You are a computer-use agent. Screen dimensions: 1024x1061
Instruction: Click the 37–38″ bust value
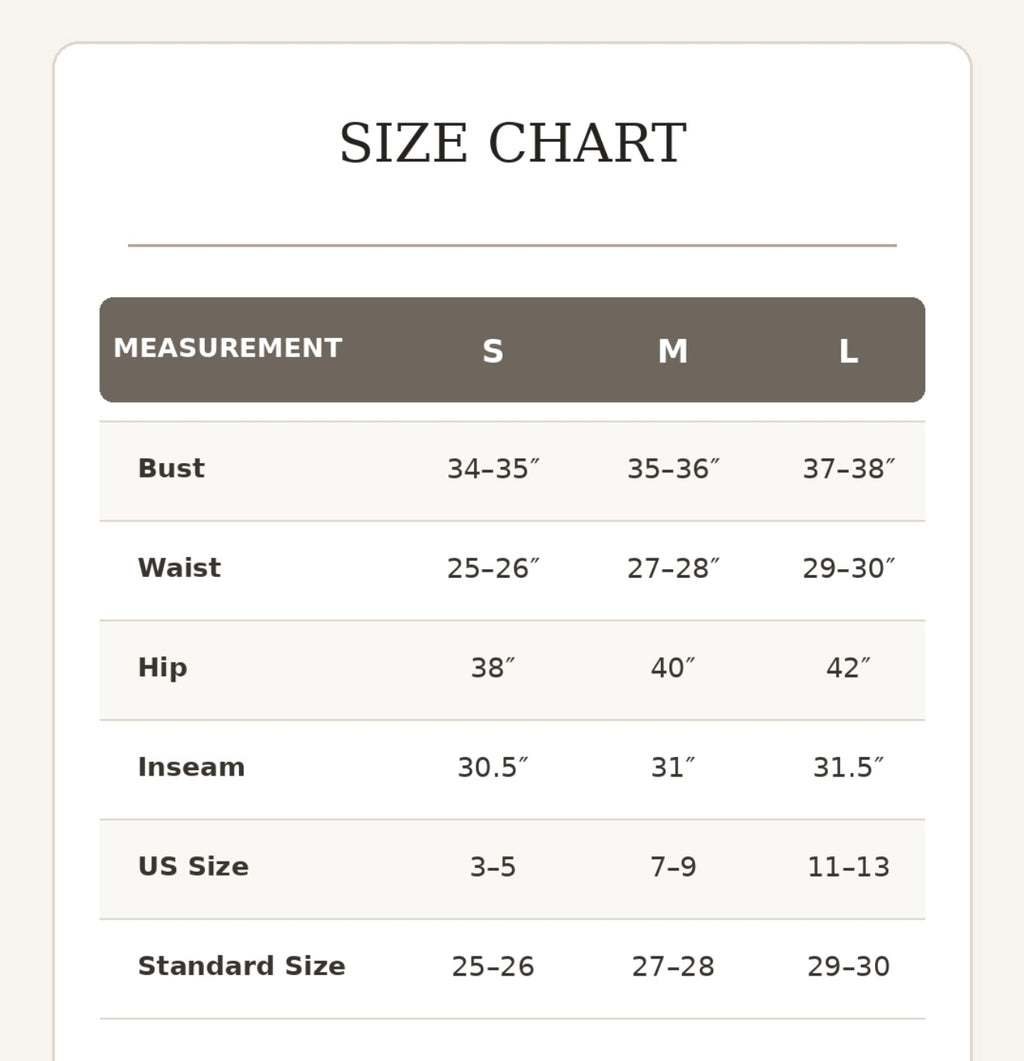[x=849, y=469]
